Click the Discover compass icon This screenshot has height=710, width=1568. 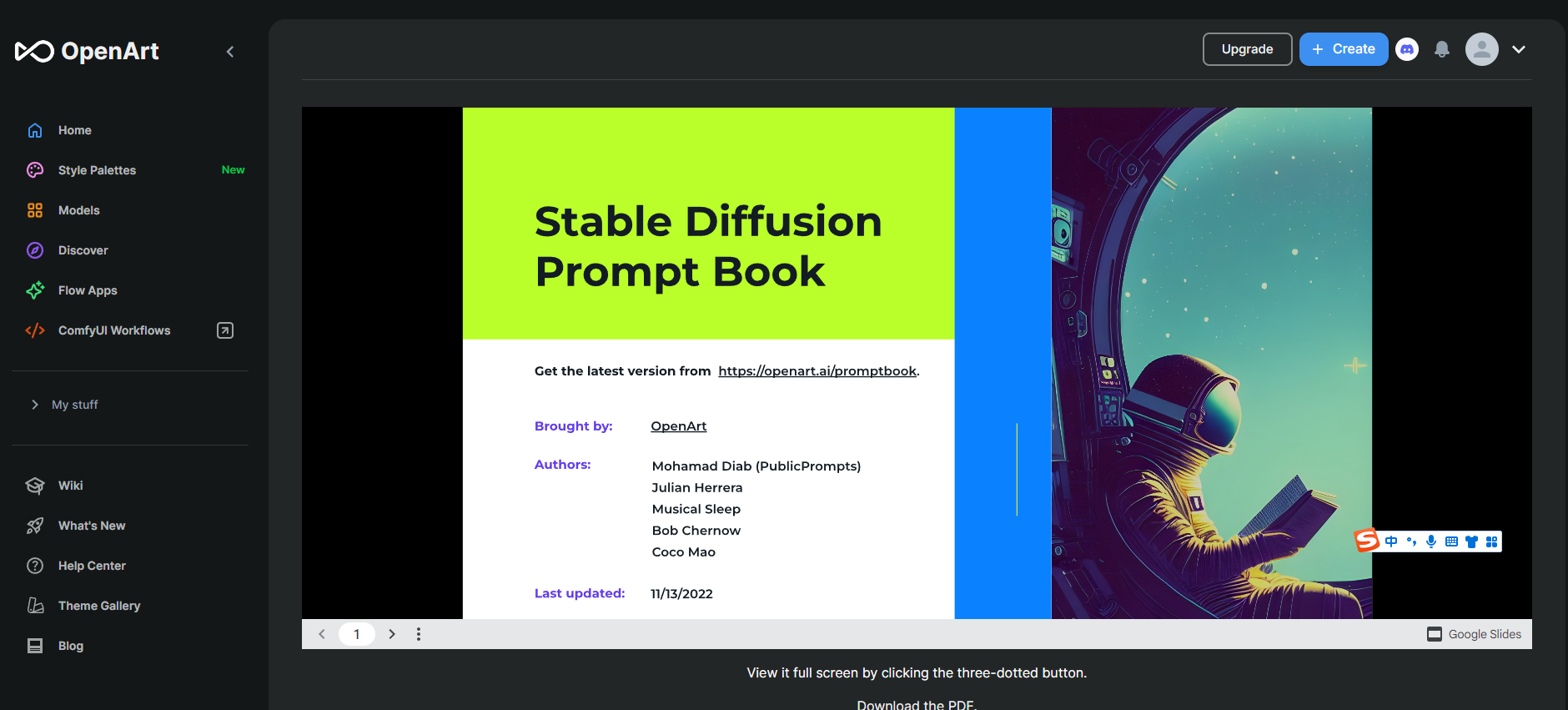click(x=35, y=250)
